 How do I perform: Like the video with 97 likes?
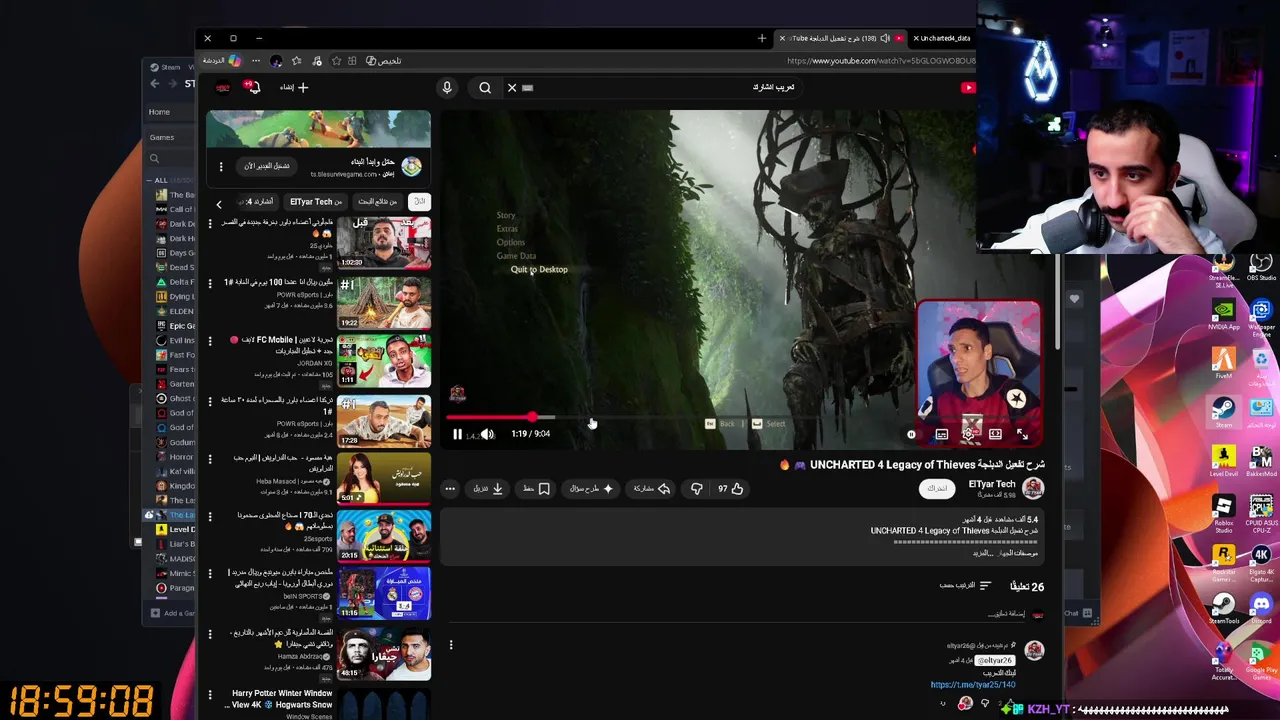click(731, 488)
